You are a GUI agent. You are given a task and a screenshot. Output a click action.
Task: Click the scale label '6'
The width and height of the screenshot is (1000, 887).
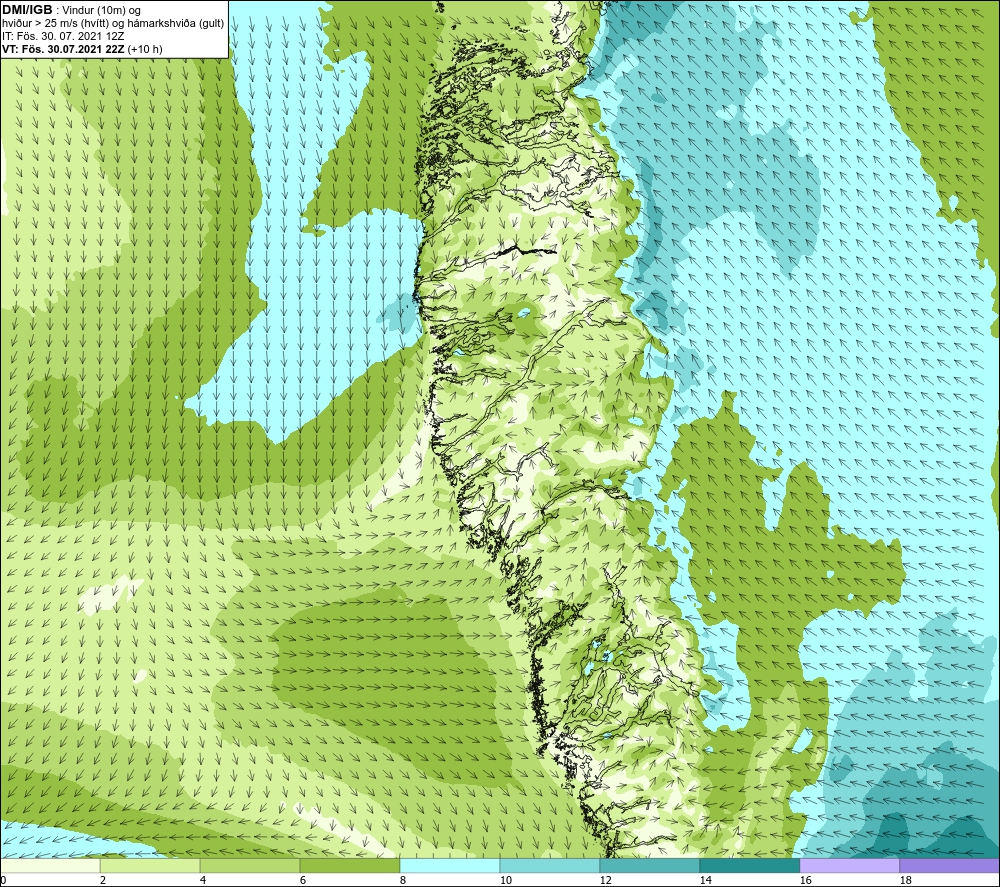302,880
